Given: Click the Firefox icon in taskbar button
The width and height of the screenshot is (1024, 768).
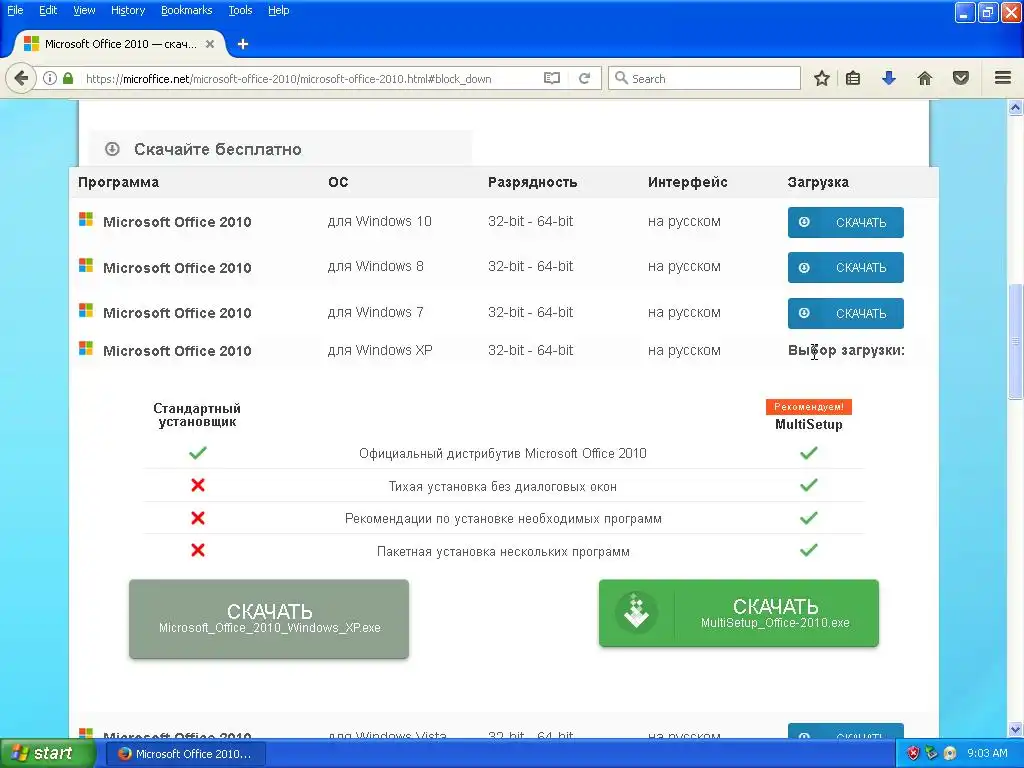Looking at the screenshot, I should (x=124, y=754).
